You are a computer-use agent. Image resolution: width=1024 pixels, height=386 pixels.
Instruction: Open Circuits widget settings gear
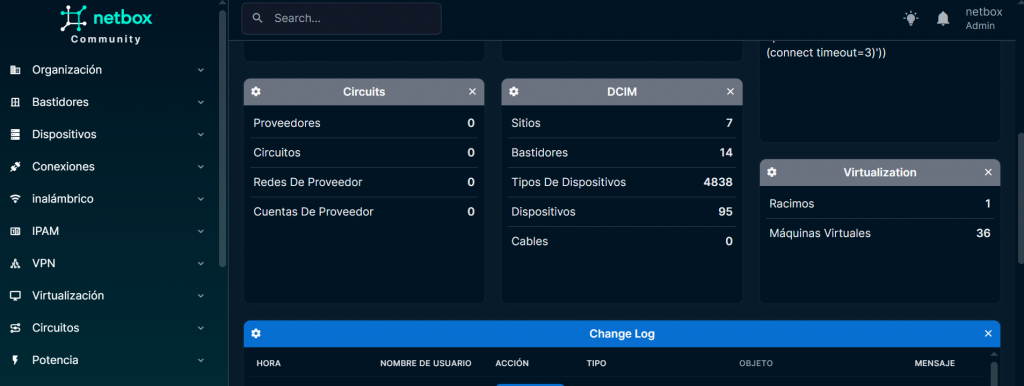pyautogui.click(x=256, y=92)
